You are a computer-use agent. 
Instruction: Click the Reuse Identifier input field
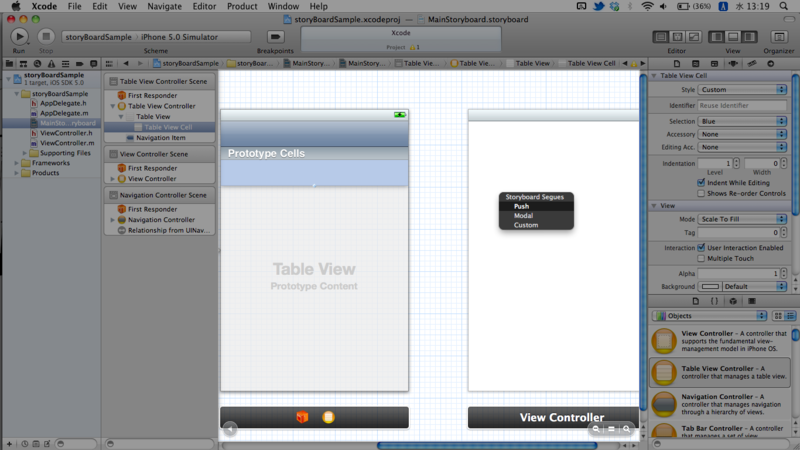[742, 106]
